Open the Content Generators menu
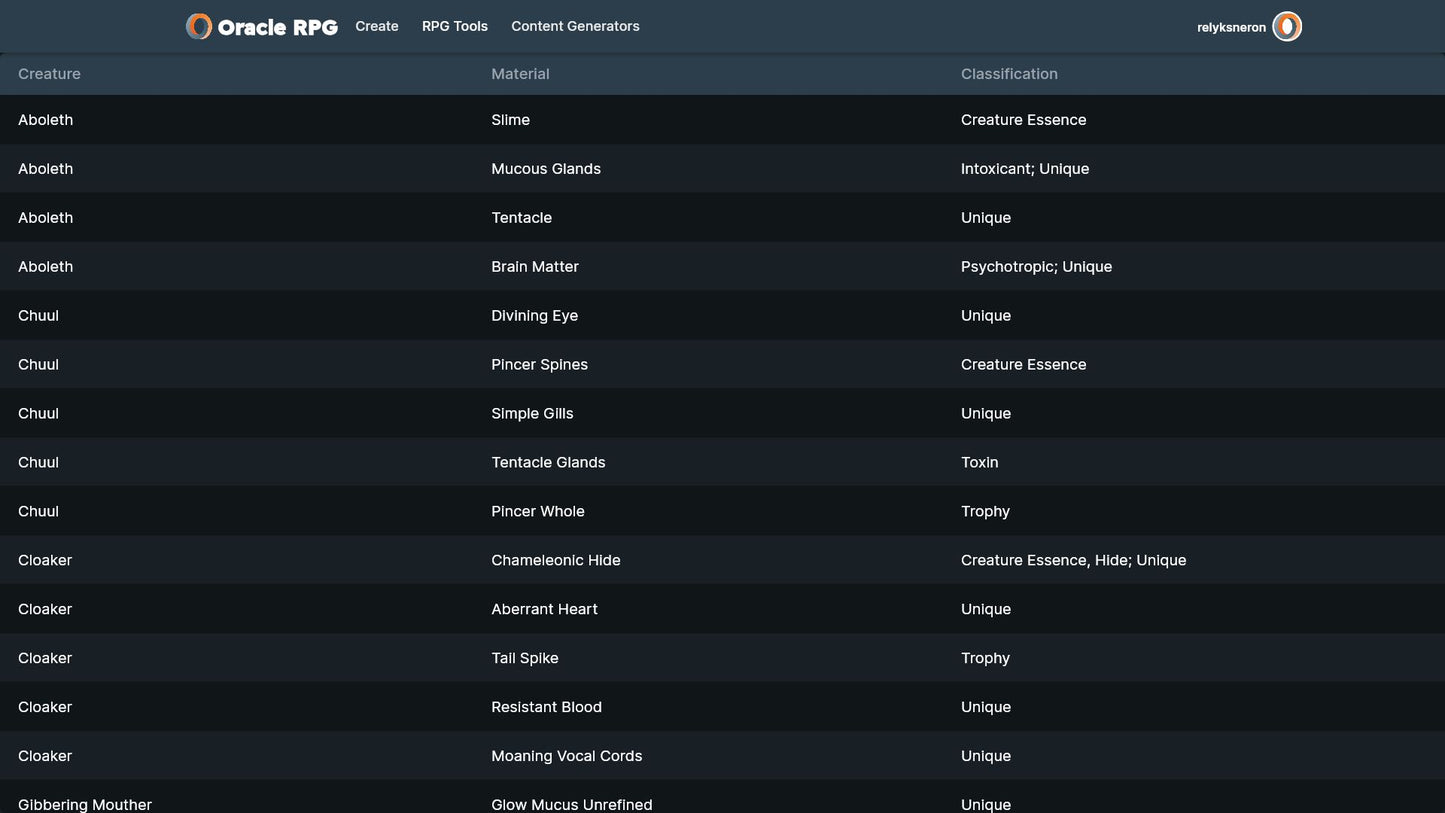Image resolution: width=1445 pixels, height=813 pixels. click(x=575, y=27)
